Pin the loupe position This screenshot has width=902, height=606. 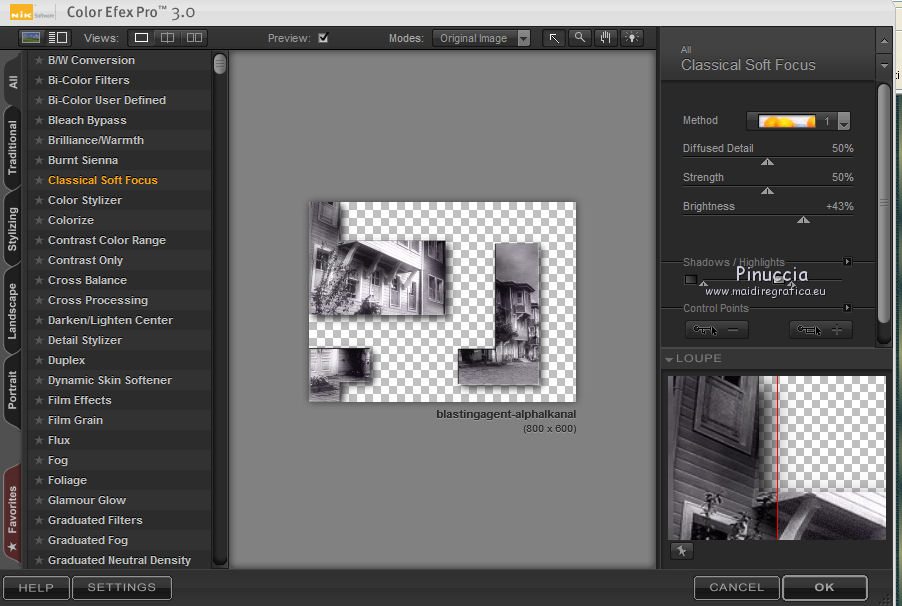point(681,550)
